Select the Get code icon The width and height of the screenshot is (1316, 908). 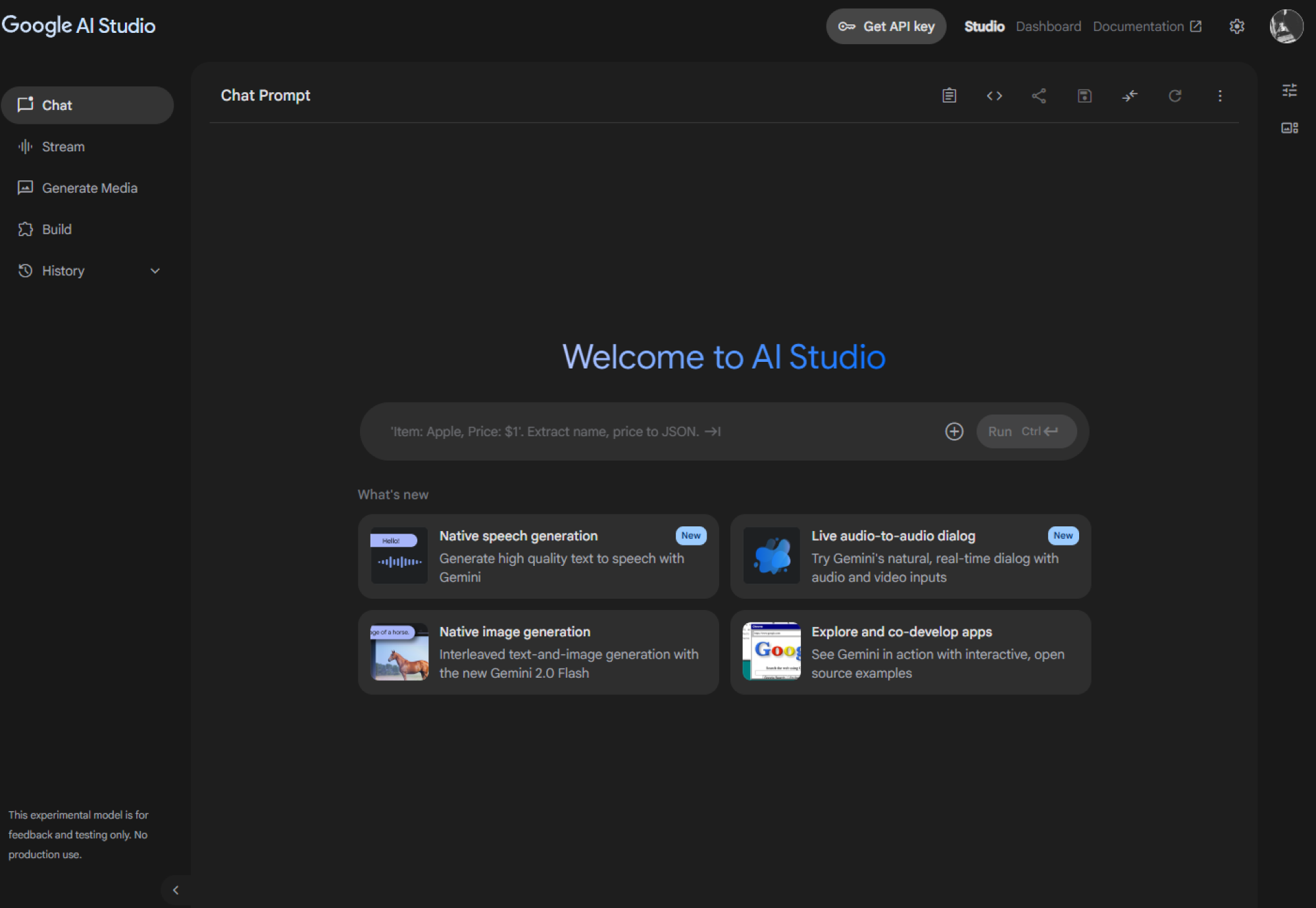click(x=994, y=95)
